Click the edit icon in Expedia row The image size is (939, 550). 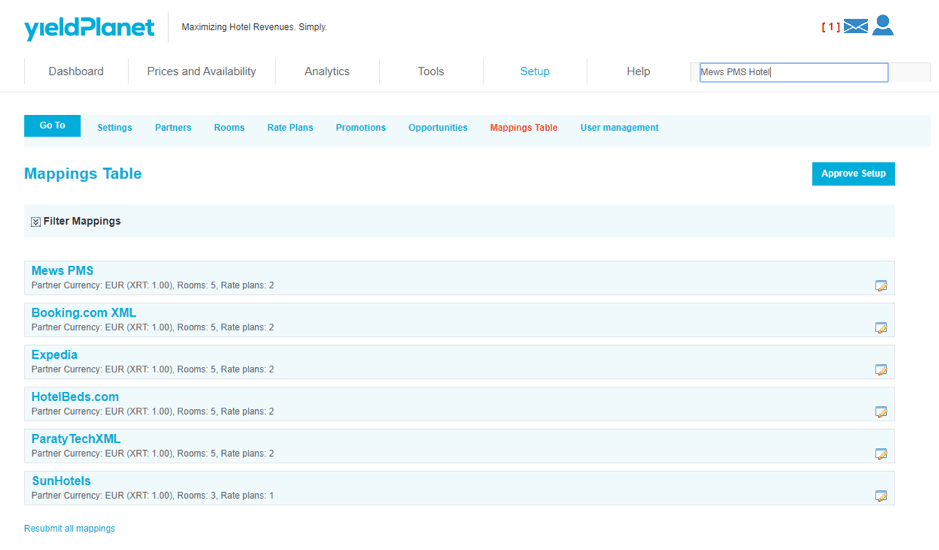tap(881, 370)
